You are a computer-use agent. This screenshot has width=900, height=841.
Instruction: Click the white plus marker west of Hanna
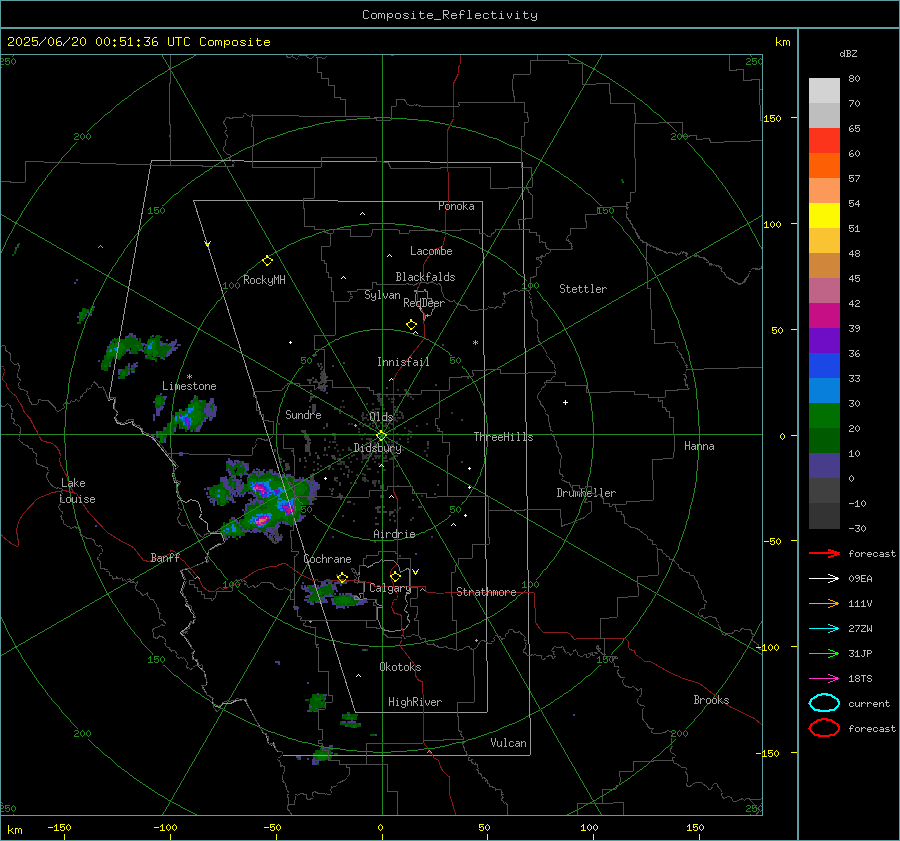click(565, 402)
